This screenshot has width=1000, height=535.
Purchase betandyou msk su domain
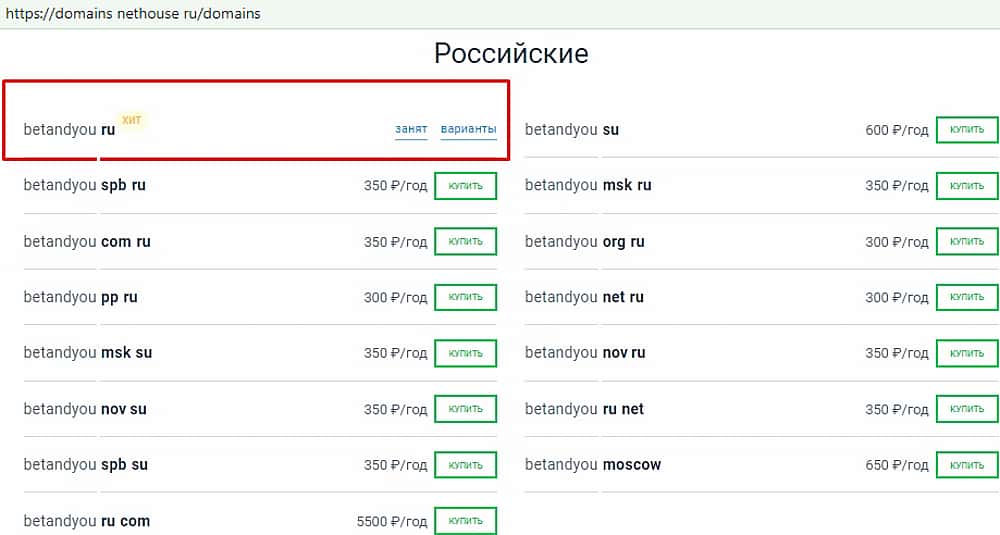point(466,353)
